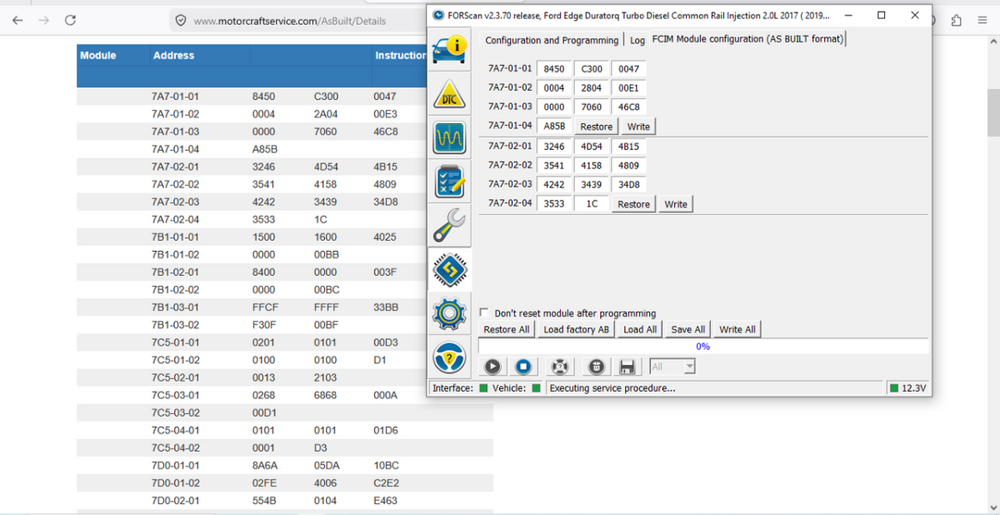This screenshot has height=515, width=1000.
Task: Edit the A85B field in row 7A7-01-04
Action: 554,126
